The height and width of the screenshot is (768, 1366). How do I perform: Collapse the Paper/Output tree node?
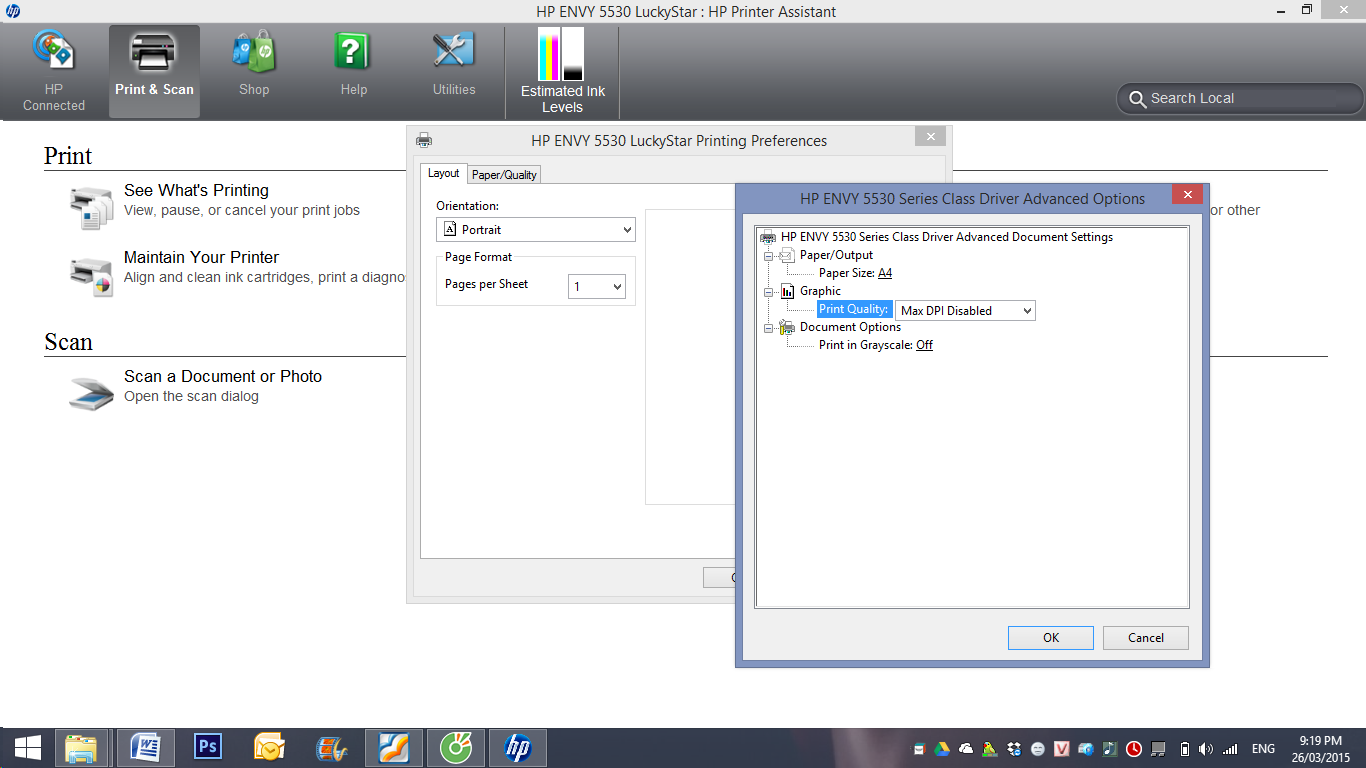click(x=769, y=255)
